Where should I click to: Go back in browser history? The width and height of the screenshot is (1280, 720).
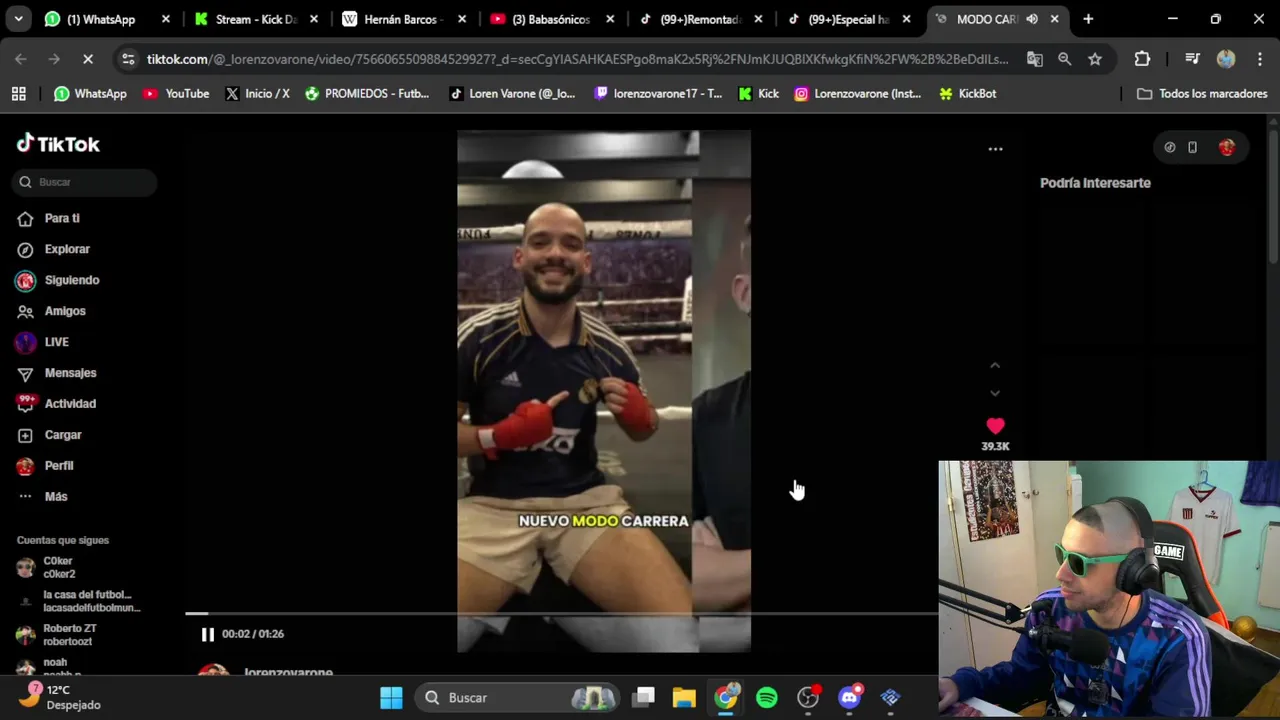pyautogui.click(x=21, y=59)
